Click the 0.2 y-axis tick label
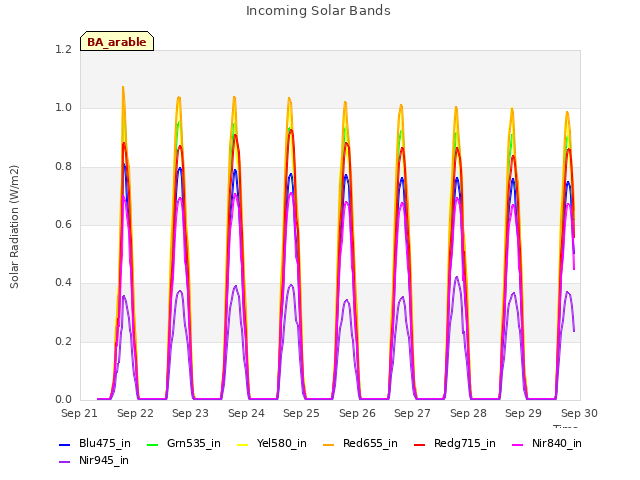 63,341
